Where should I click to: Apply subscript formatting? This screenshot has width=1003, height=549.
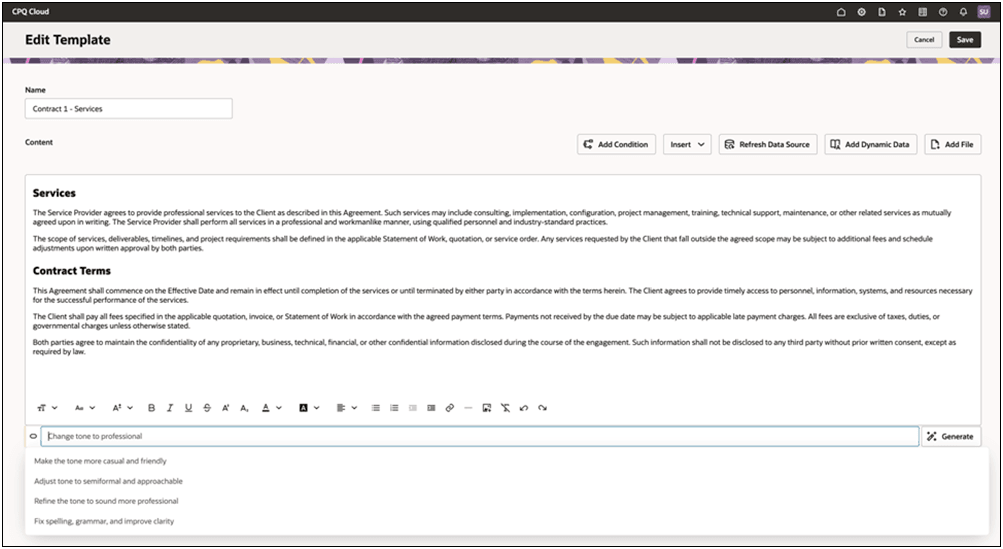244,408
